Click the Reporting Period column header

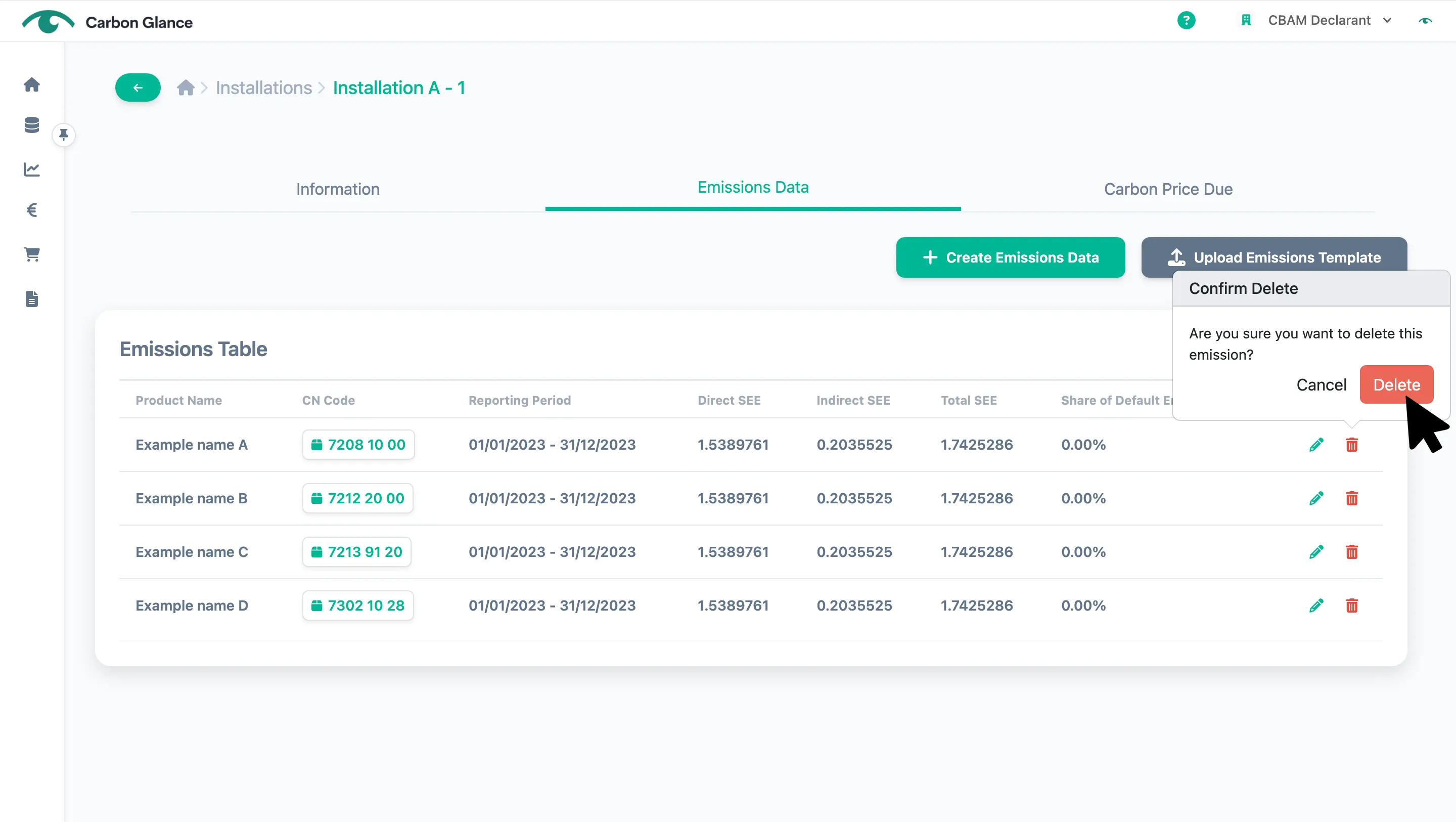coord(519,401)
